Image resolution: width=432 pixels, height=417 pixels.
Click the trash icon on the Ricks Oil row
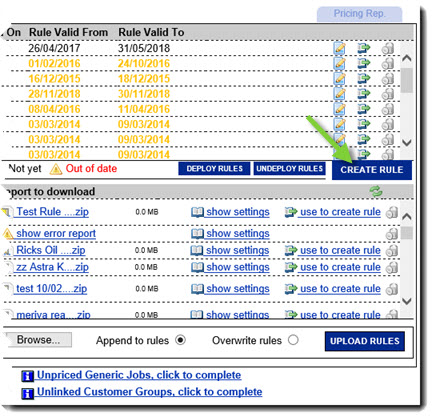[392, 250]
